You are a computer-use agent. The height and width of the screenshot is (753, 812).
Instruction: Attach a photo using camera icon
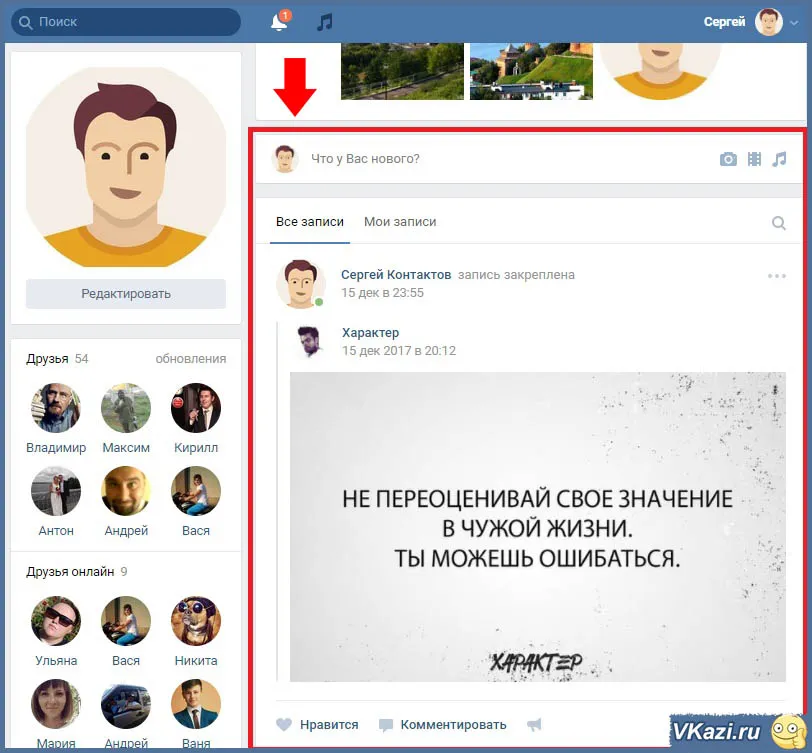tap(728, 159)
